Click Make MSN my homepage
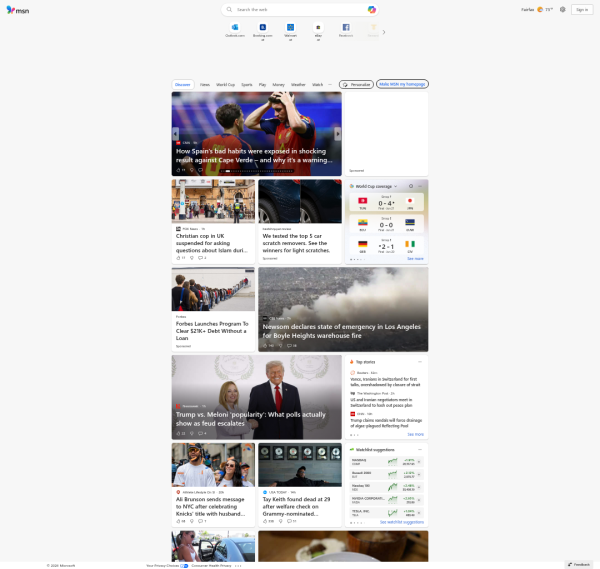The image size is (600, 569). point(402,84)
